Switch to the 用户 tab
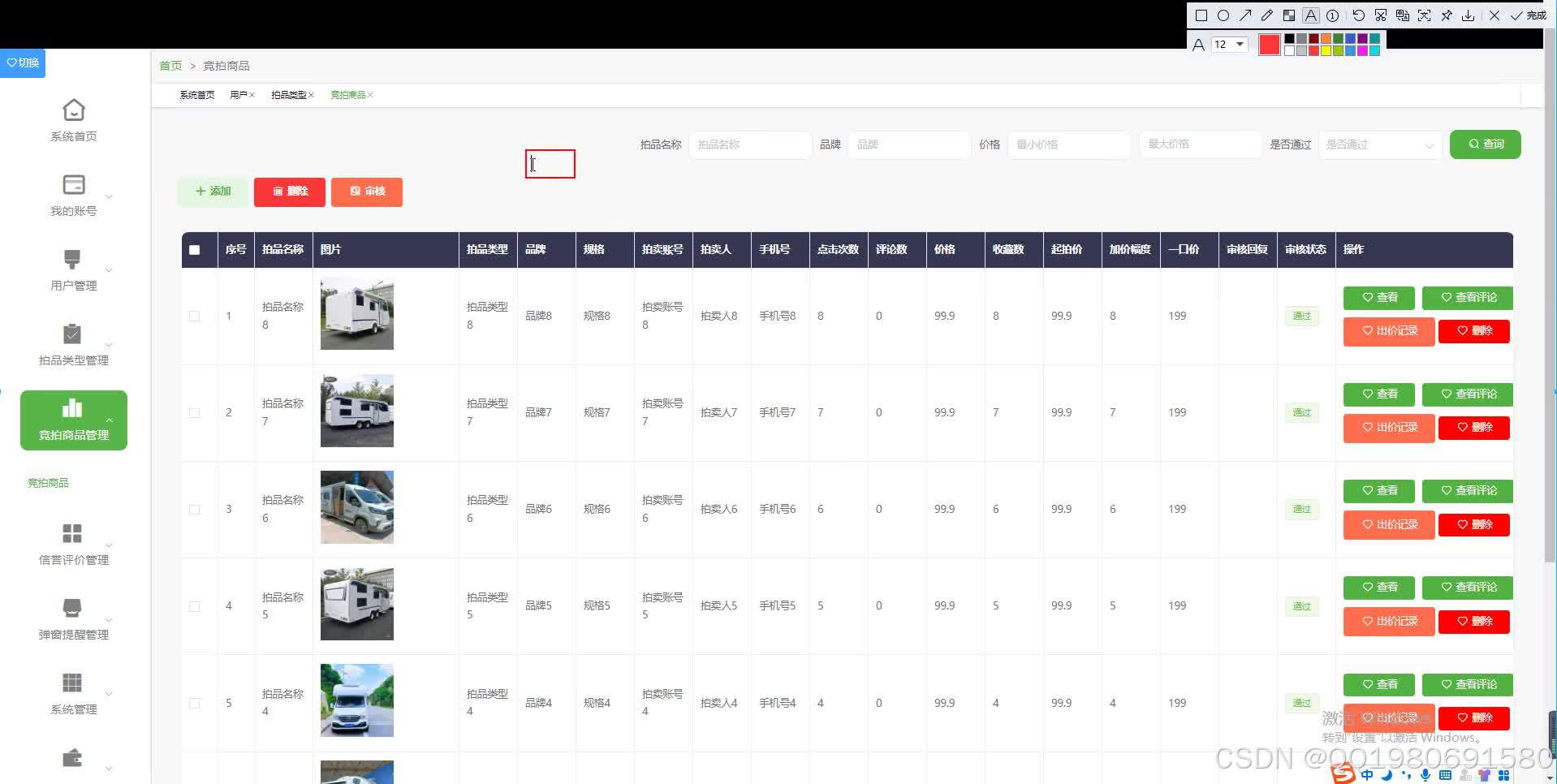 (238, 95)
